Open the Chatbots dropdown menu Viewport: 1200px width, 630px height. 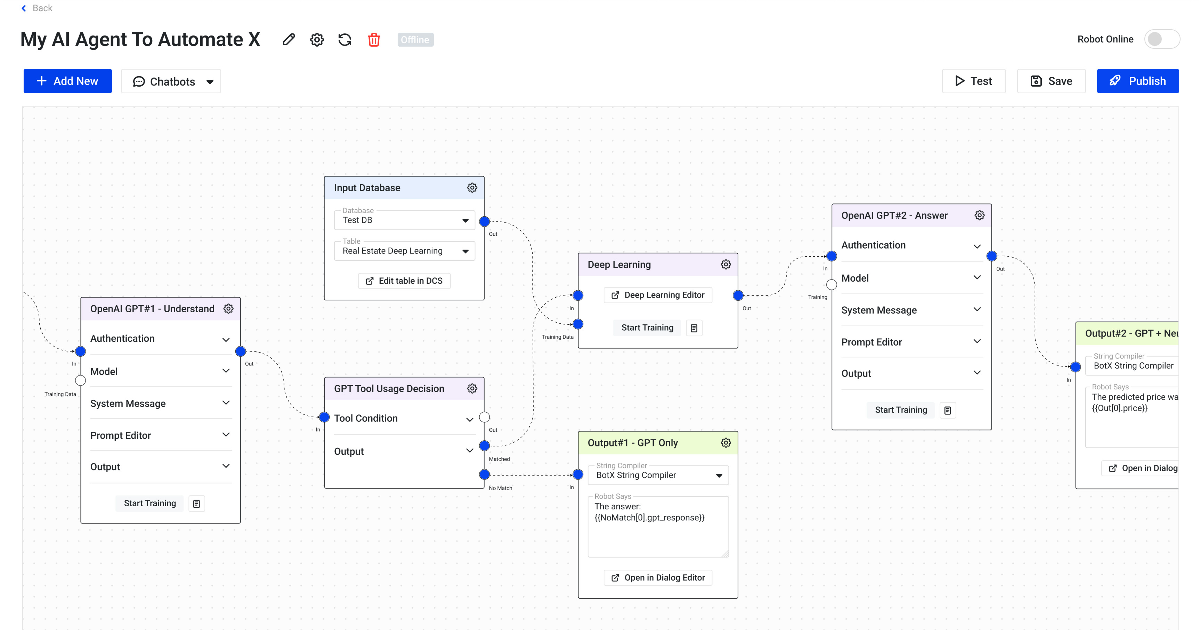[170, 81]
